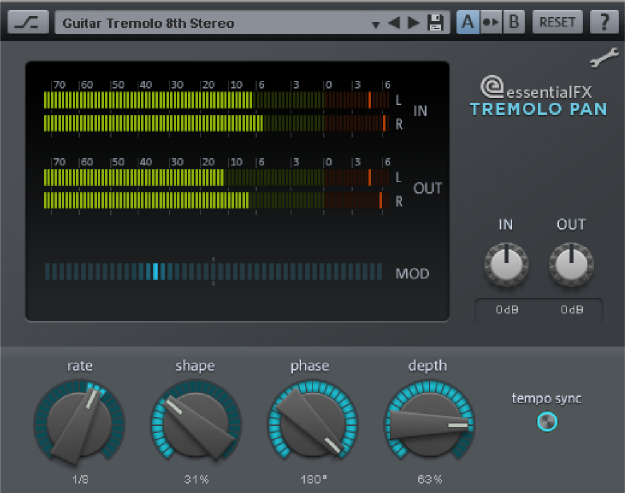Load the next preset

click(x=414, y=23)
